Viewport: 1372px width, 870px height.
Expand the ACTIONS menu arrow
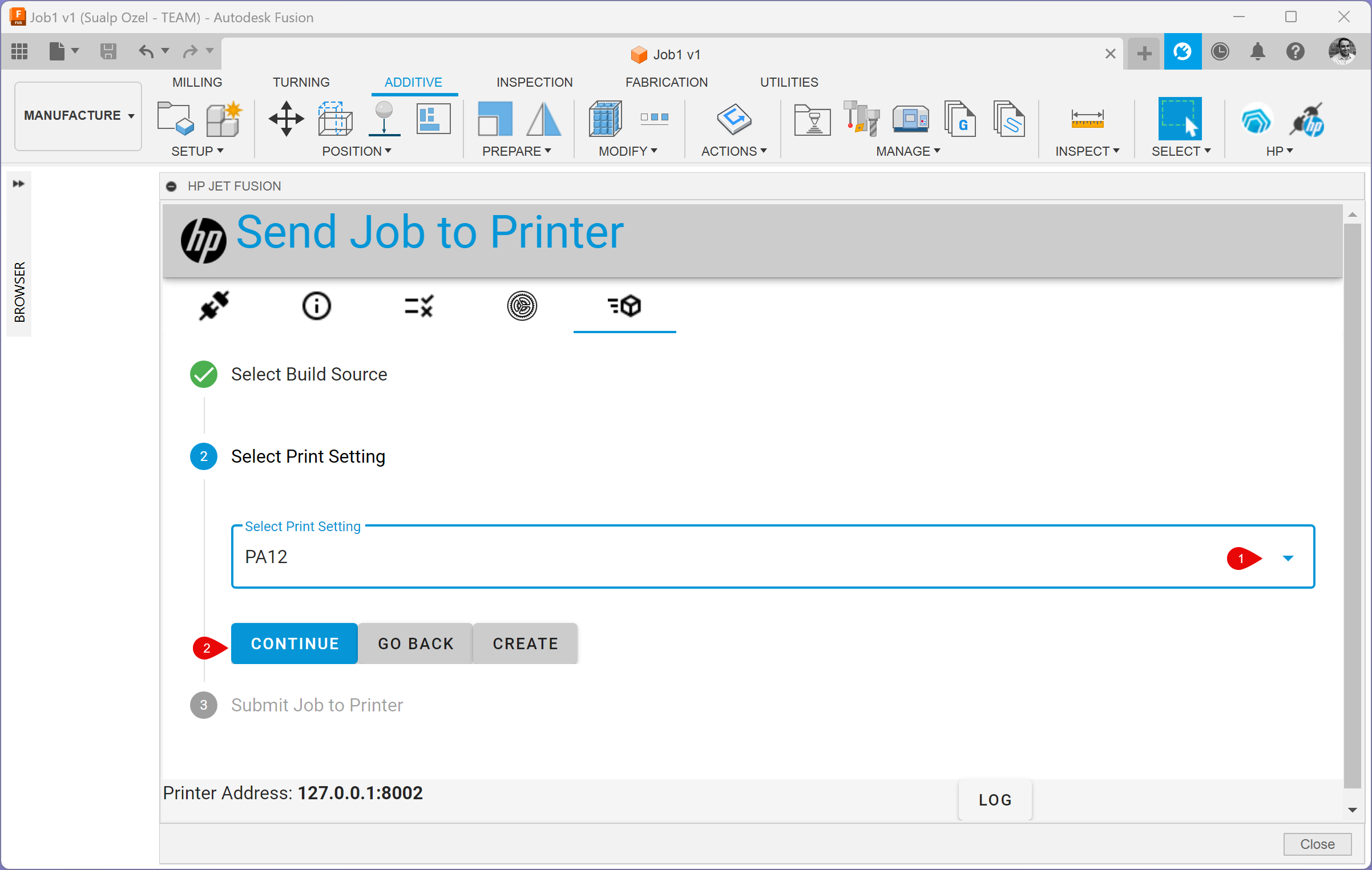point(764,151)
